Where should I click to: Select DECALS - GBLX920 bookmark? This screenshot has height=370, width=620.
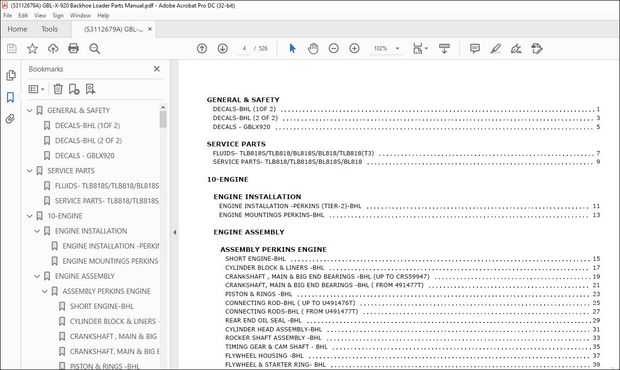pos(85,156)
